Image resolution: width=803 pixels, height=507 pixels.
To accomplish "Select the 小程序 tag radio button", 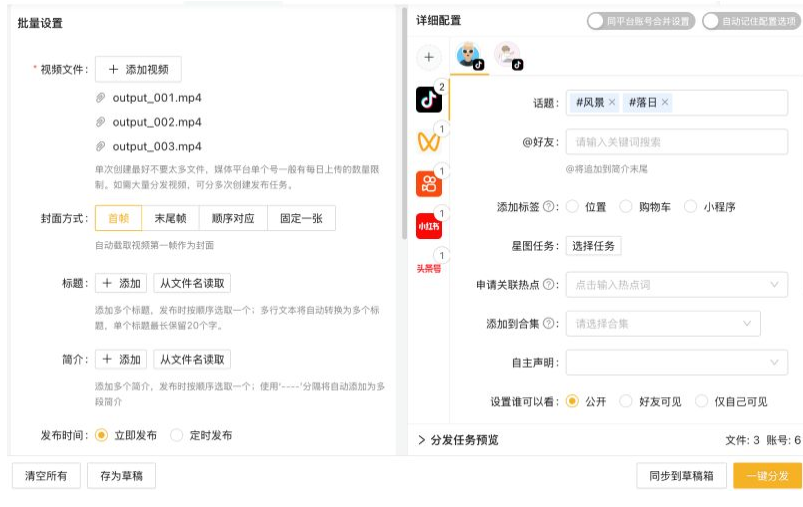I will [x=690, y=206].
